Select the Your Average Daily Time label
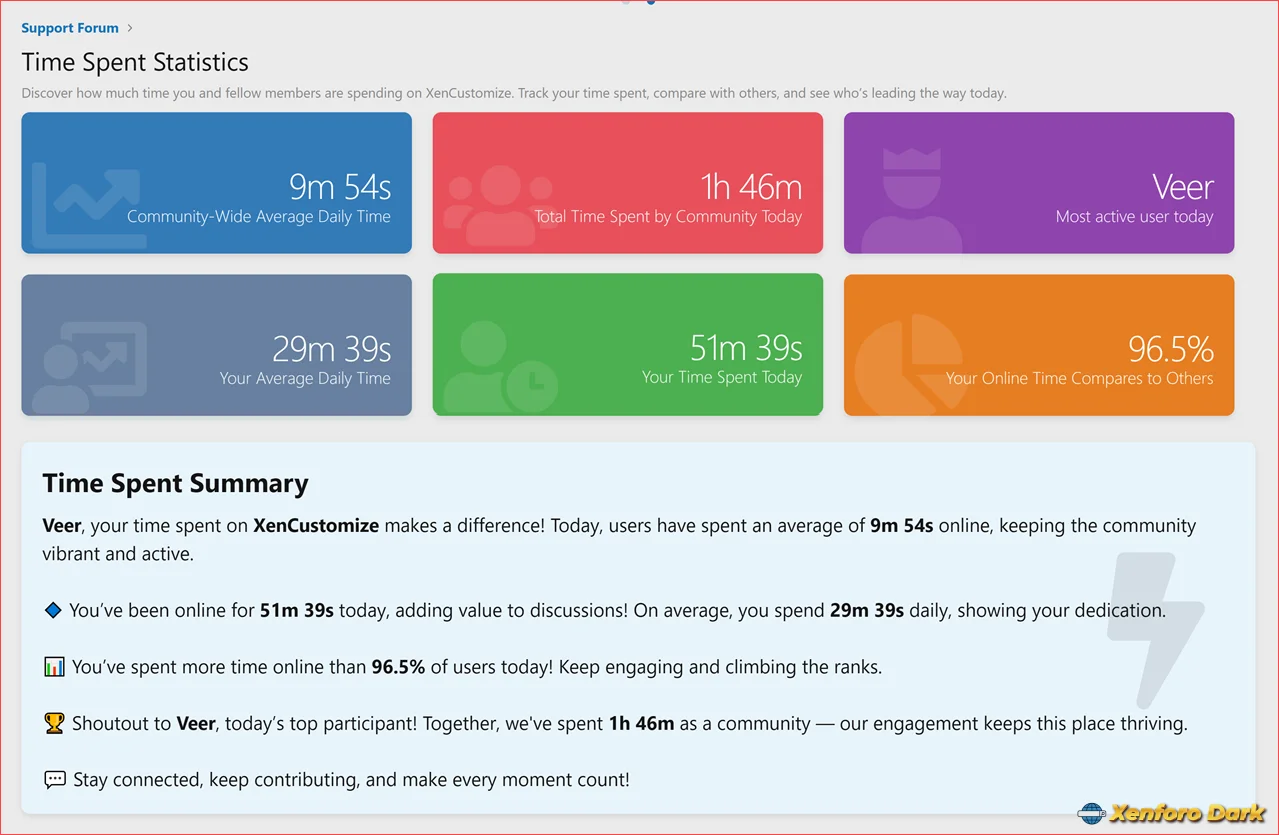 (x=305, y=379)
